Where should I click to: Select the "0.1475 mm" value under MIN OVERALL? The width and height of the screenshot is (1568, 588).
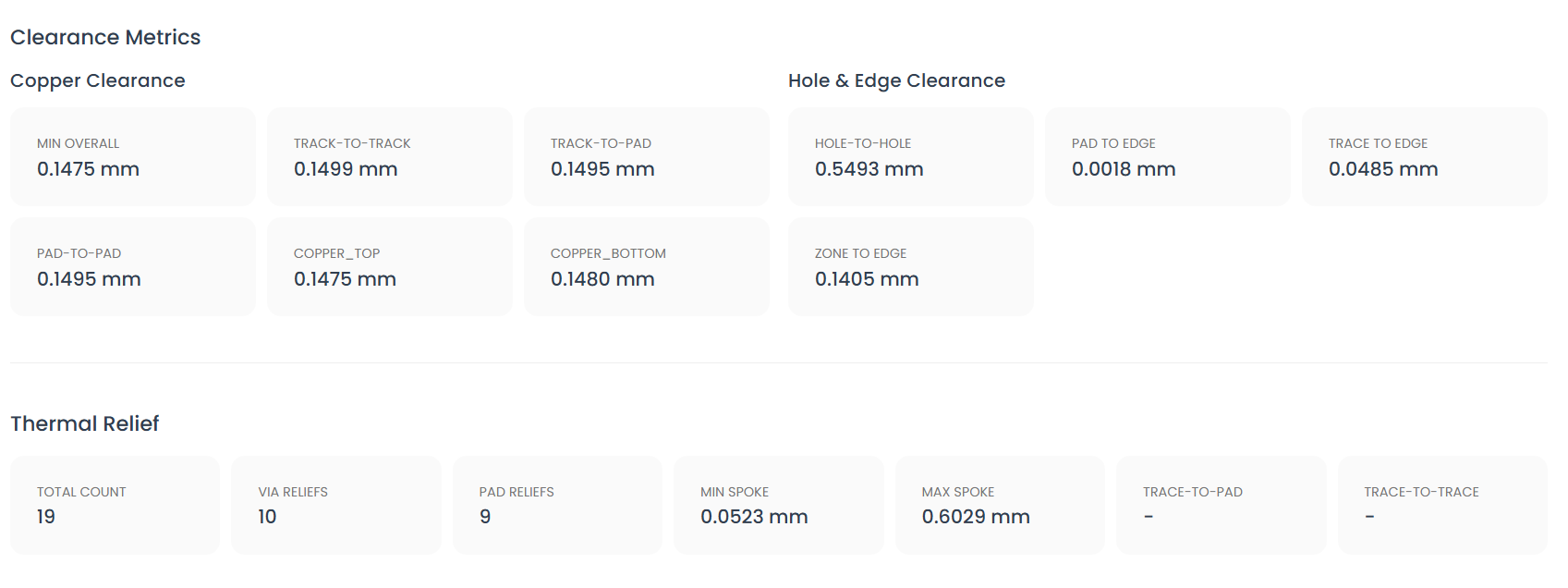click(88, 169)
